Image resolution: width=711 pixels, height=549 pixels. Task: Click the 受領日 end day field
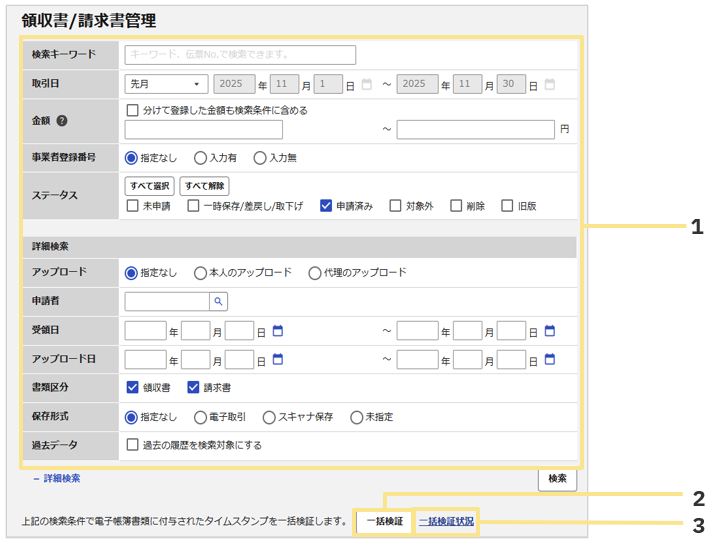511,331
